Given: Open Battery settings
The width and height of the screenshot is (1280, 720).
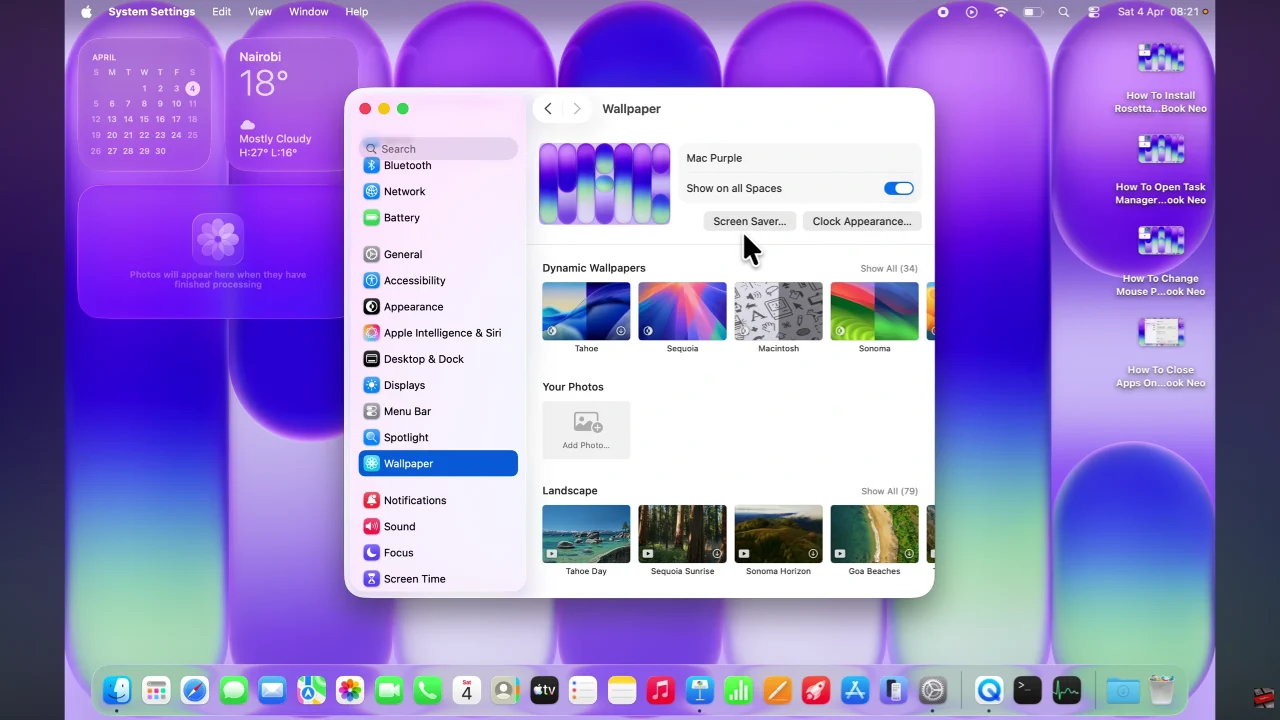Looking at the screenshot, I should point(401,217).
